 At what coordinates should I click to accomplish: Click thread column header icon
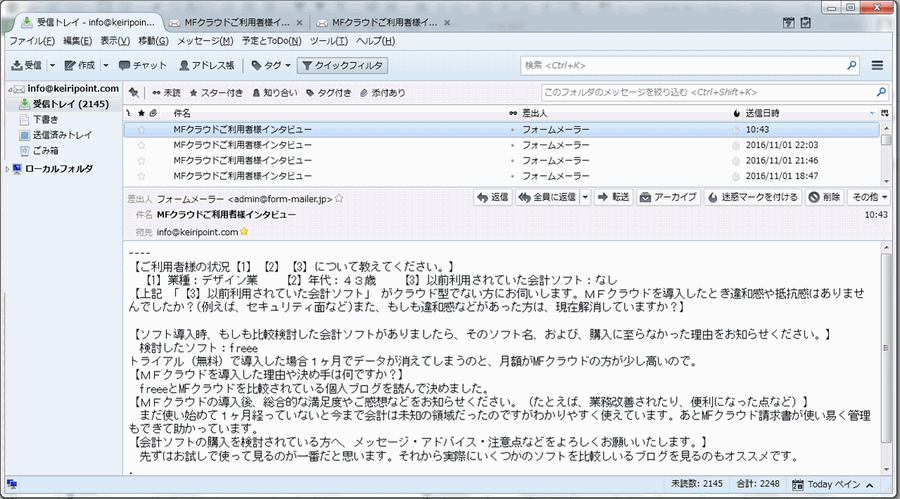129,113
